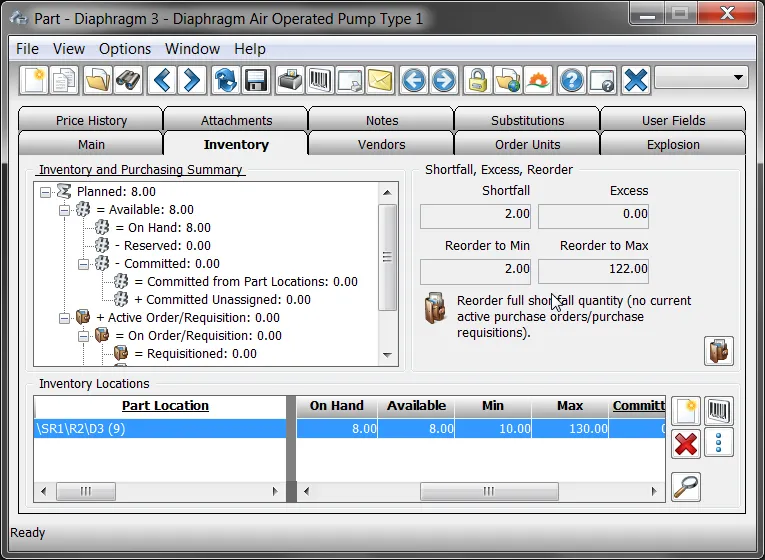Click the reorder icon below shortfall message
765x560 pixels.
tap(719, 351)
